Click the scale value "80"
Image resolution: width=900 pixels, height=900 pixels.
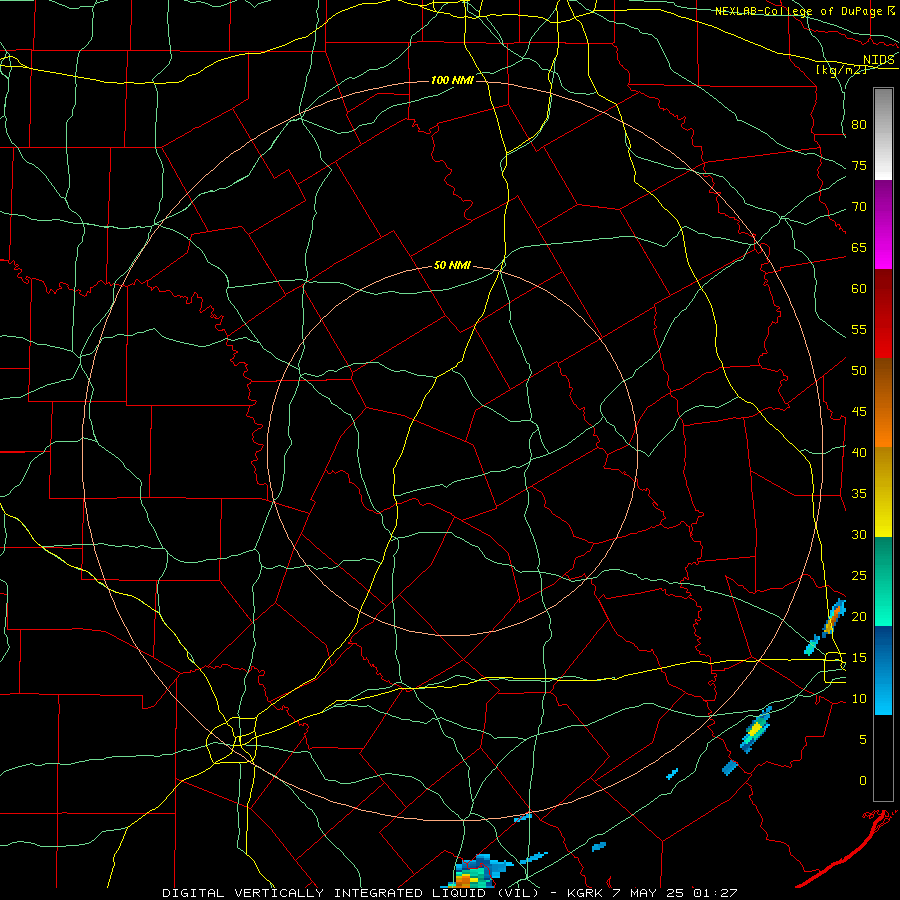[x=859, y=125]
